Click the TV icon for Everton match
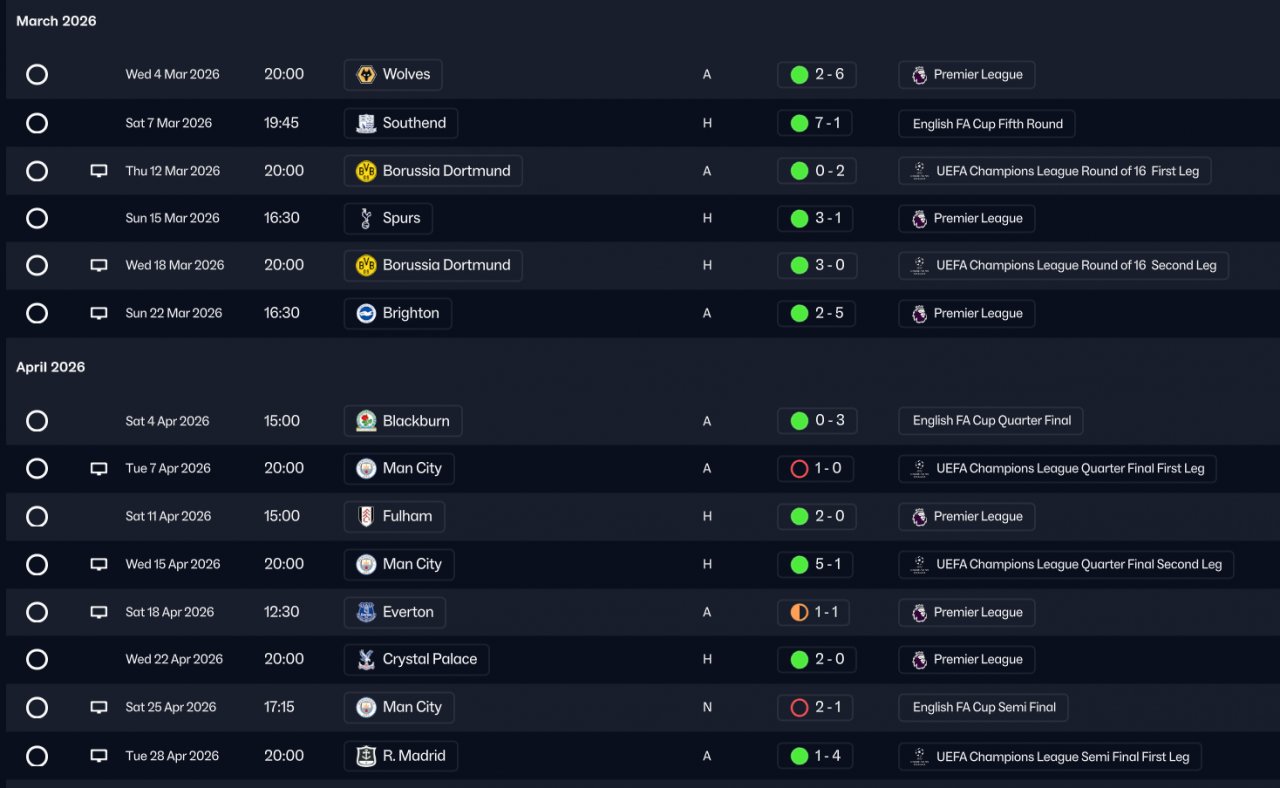 (x=99, y=612)
